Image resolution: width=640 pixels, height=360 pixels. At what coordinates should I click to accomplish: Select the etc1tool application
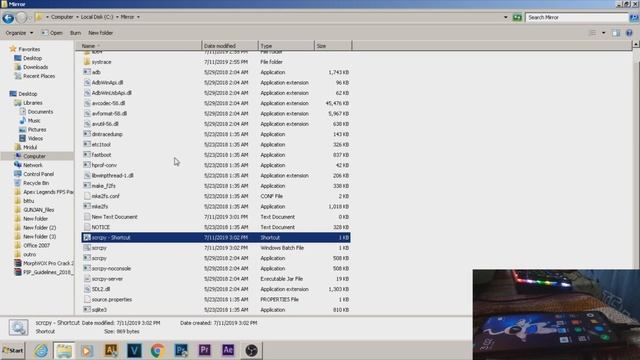click(x=101, y=144)
